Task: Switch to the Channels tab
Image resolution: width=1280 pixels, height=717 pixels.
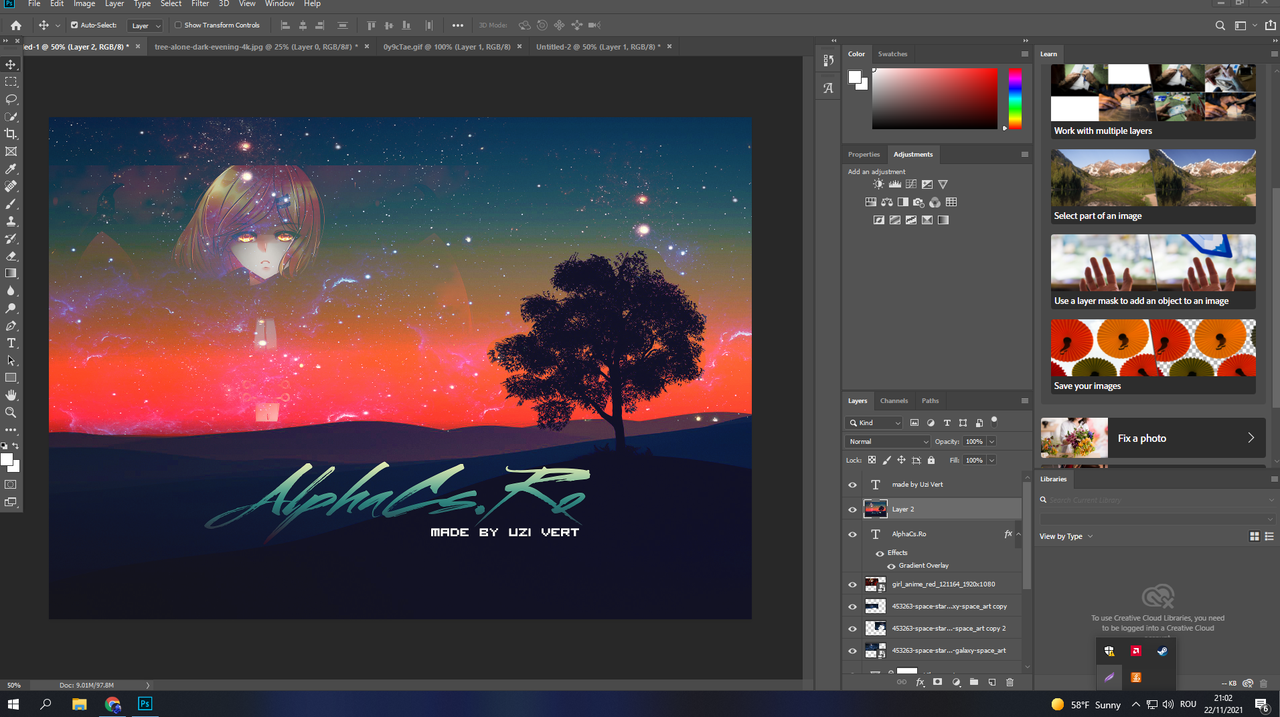Action: (x=894, y=401)
